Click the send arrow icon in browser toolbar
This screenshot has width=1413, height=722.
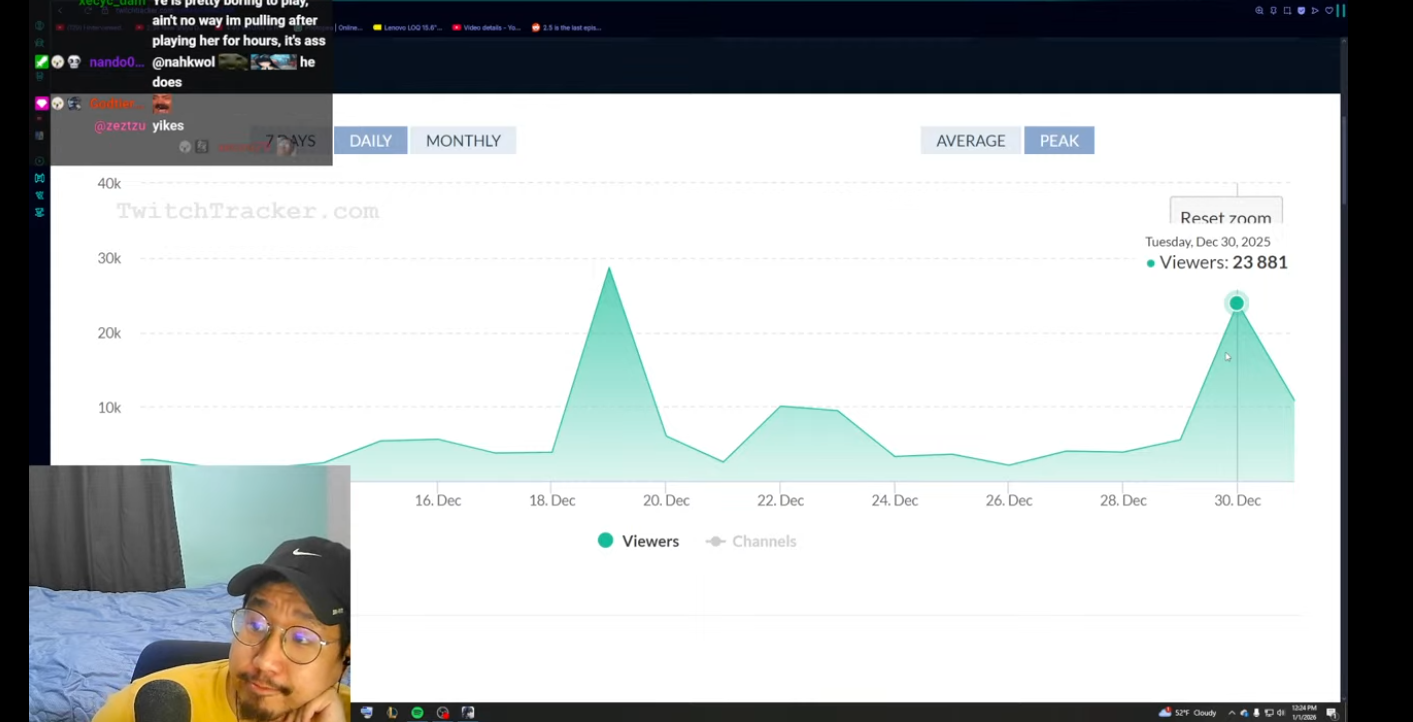(x=1315, y=11)
